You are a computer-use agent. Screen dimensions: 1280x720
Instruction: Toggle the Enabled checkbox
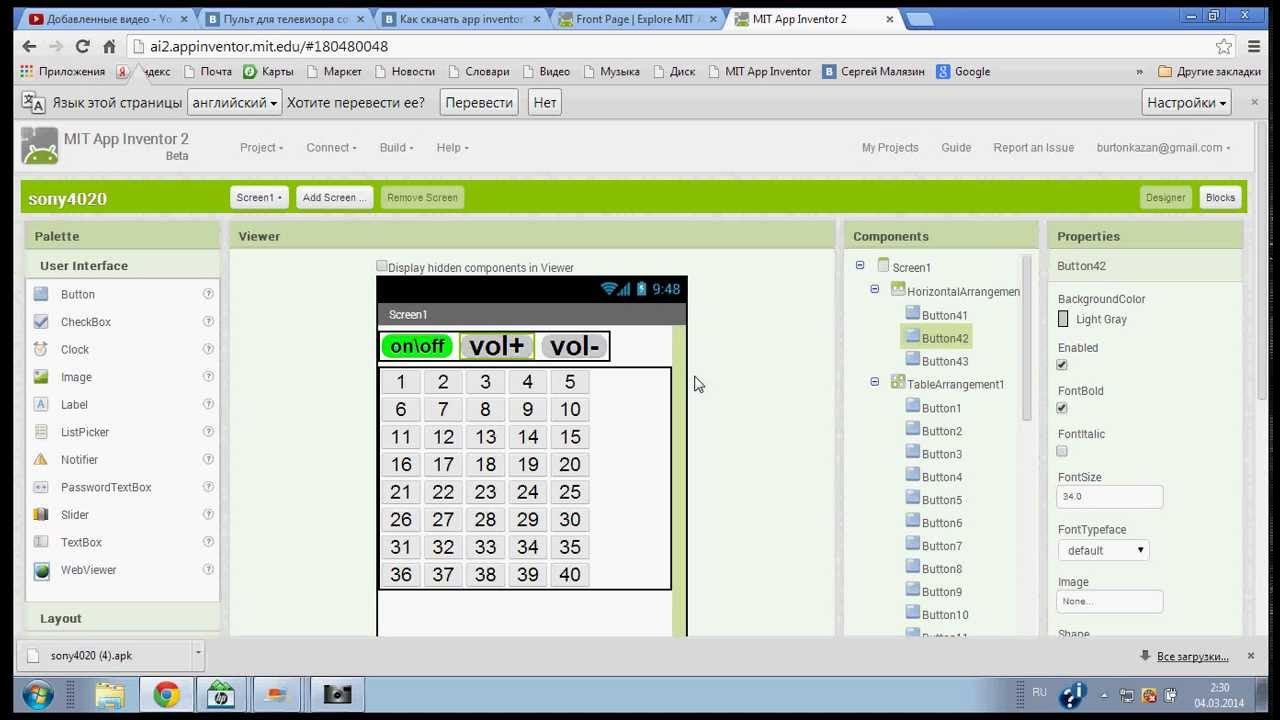[1062, 365]
